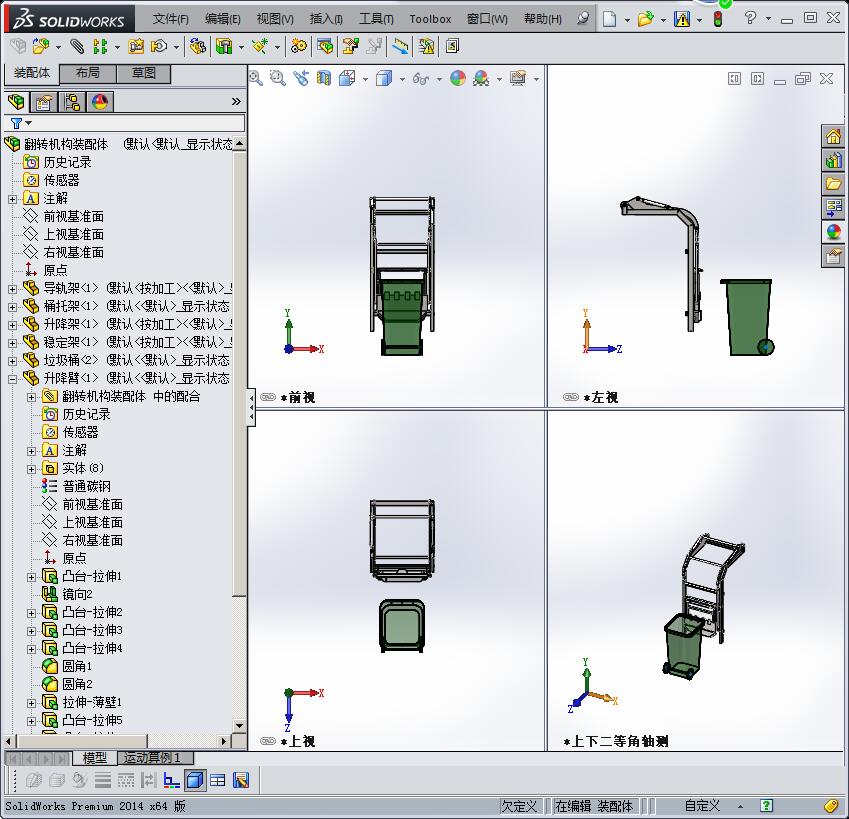849x819 pixels.
Task: Expand the manager tabs chevron
Action: pos(236,102)
